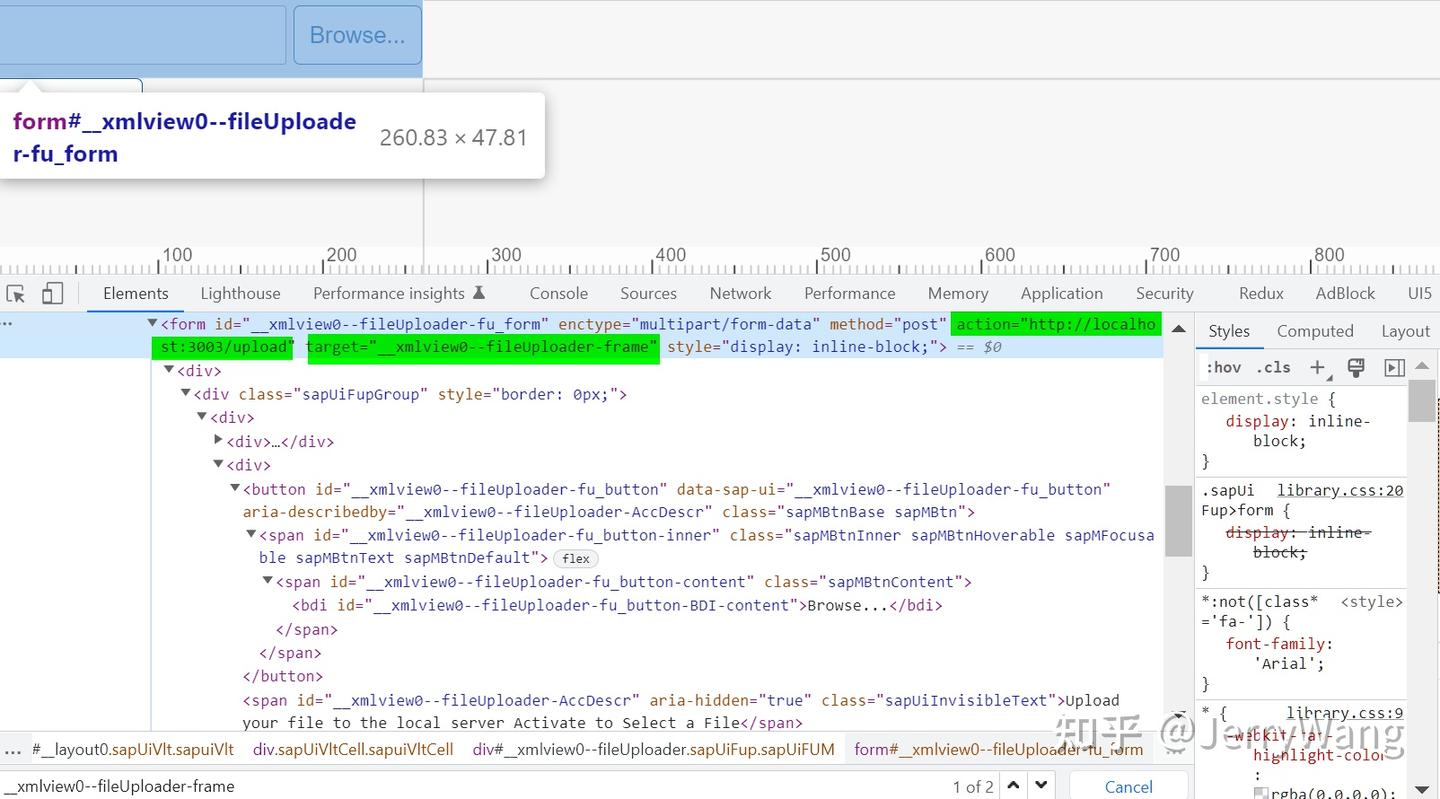Open the Performance tab
This screenshot has width=1440, height=799.
[849, 294]
